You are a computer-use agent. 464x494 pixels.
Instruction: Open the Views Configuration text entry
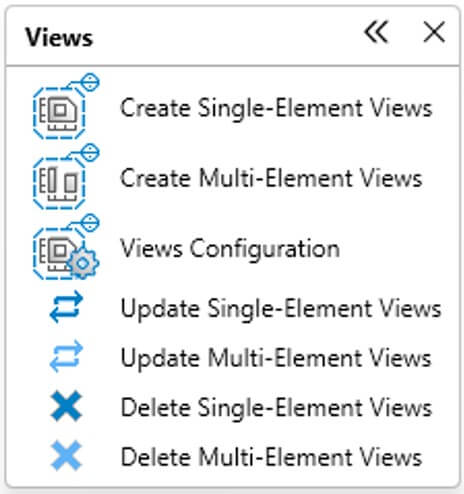point(230,249)
